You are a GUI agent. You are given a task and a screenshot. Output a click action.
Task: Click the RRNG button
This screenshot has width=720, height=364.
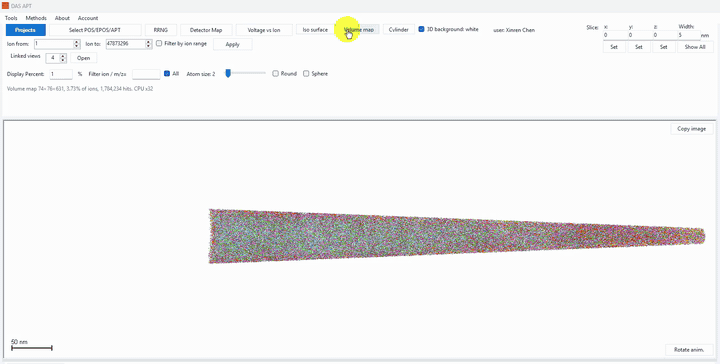coord(161,30)
